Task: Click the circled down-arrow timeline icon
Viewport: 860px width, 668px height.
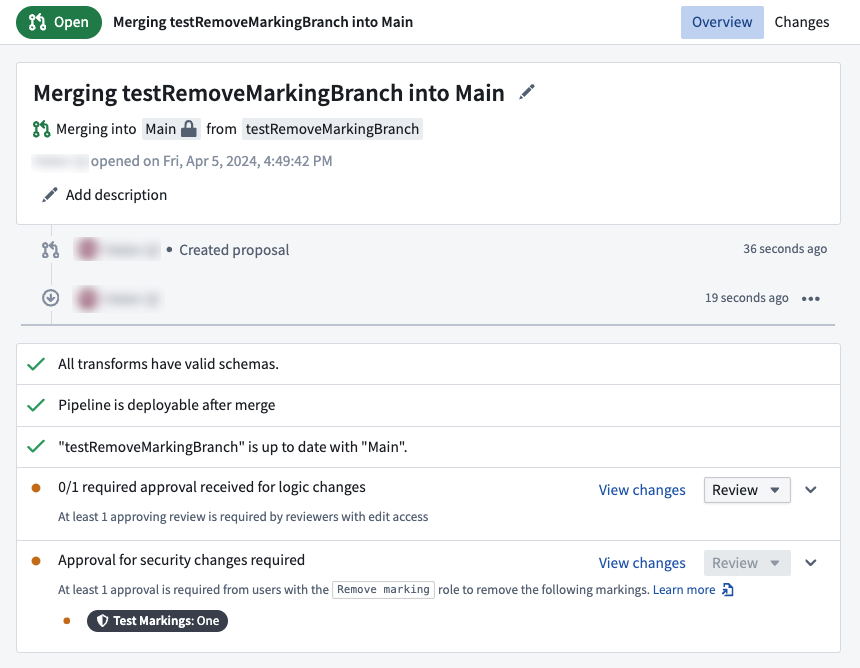Action: pos(50,298)
